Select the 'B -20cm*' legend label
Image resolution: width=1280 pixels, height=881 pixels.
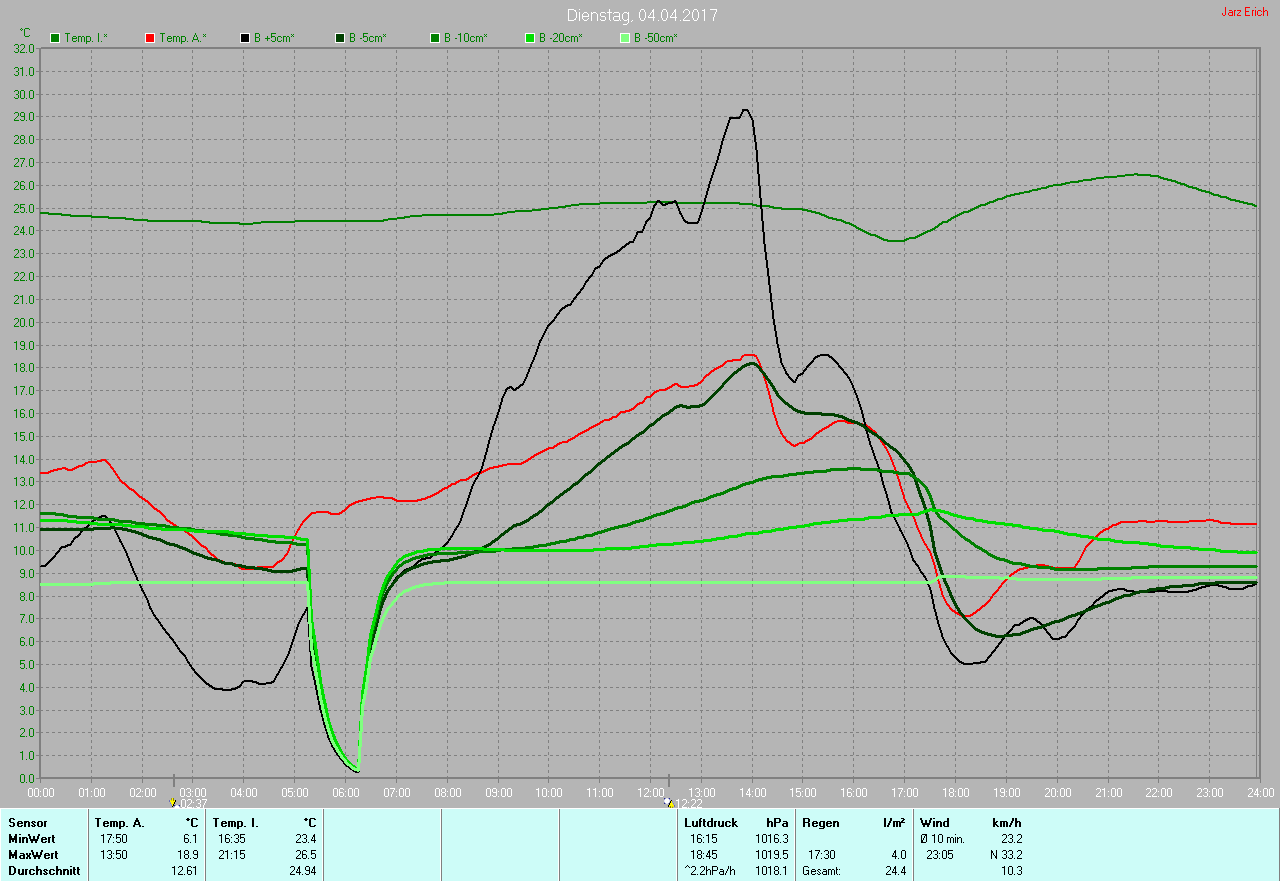pyautogui.click(x=561, y=38)
